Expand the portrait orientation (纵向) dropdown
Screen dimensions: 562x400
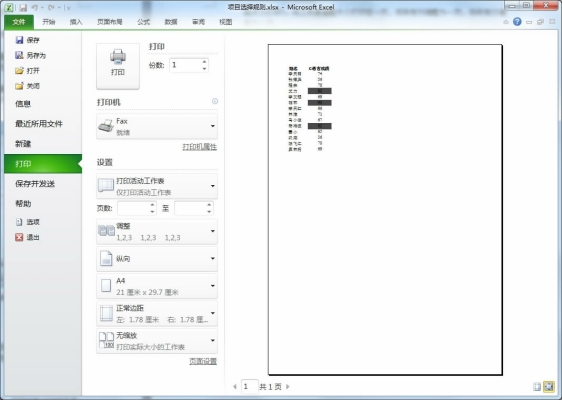coord(157,258)
